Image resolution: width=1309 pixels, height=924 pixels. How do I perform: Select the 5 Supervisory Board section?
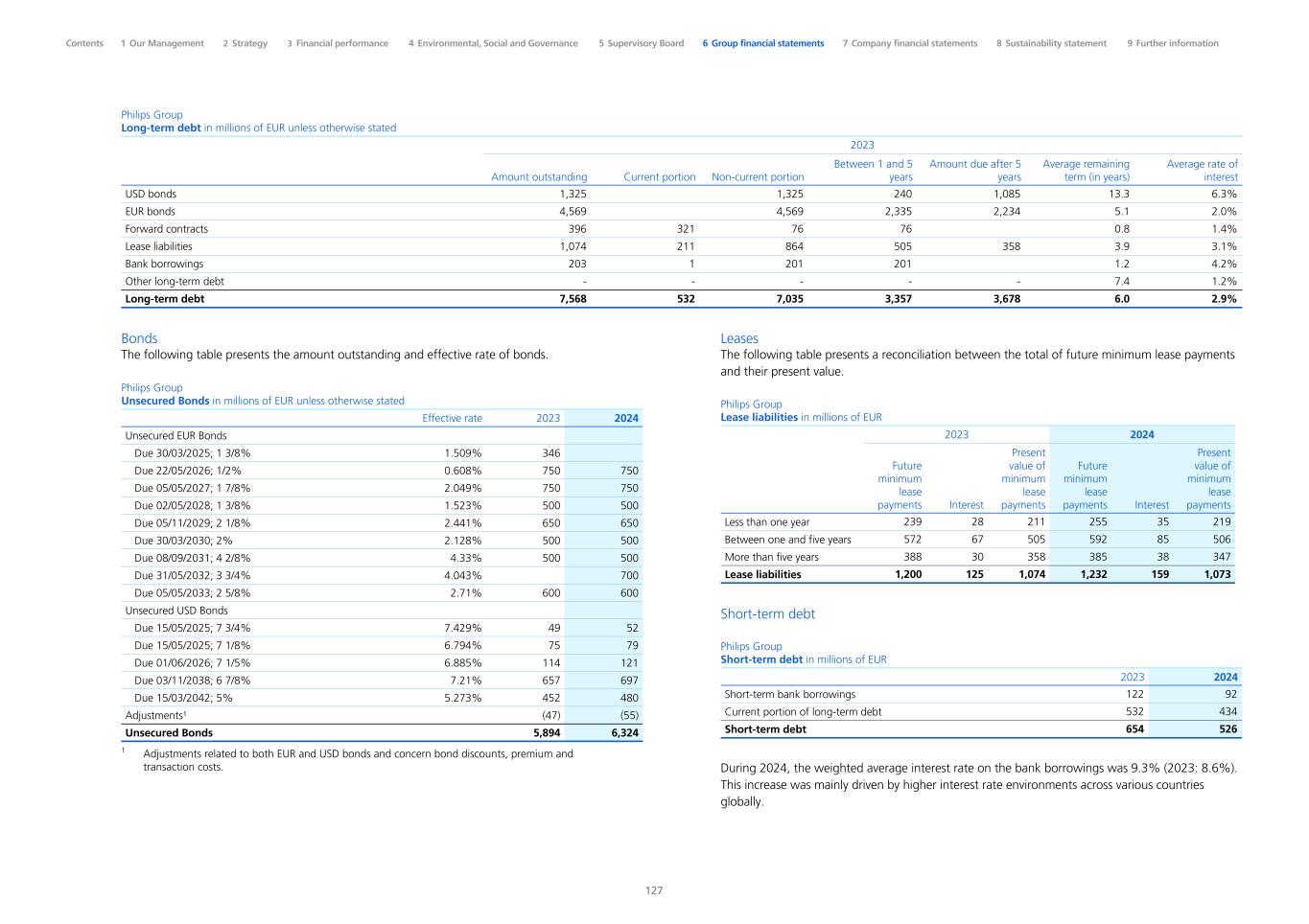click(642, 43)
